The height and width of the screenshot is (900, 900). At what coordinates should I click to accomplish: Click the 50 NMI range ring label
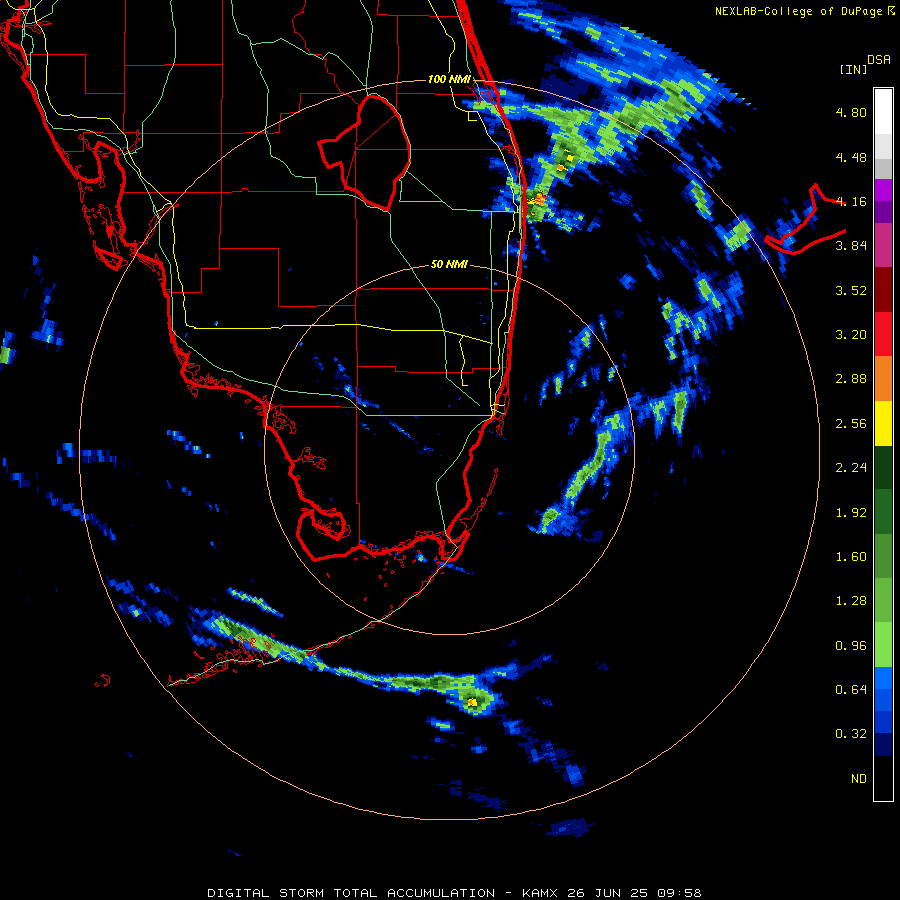click(x=449, y=264)
